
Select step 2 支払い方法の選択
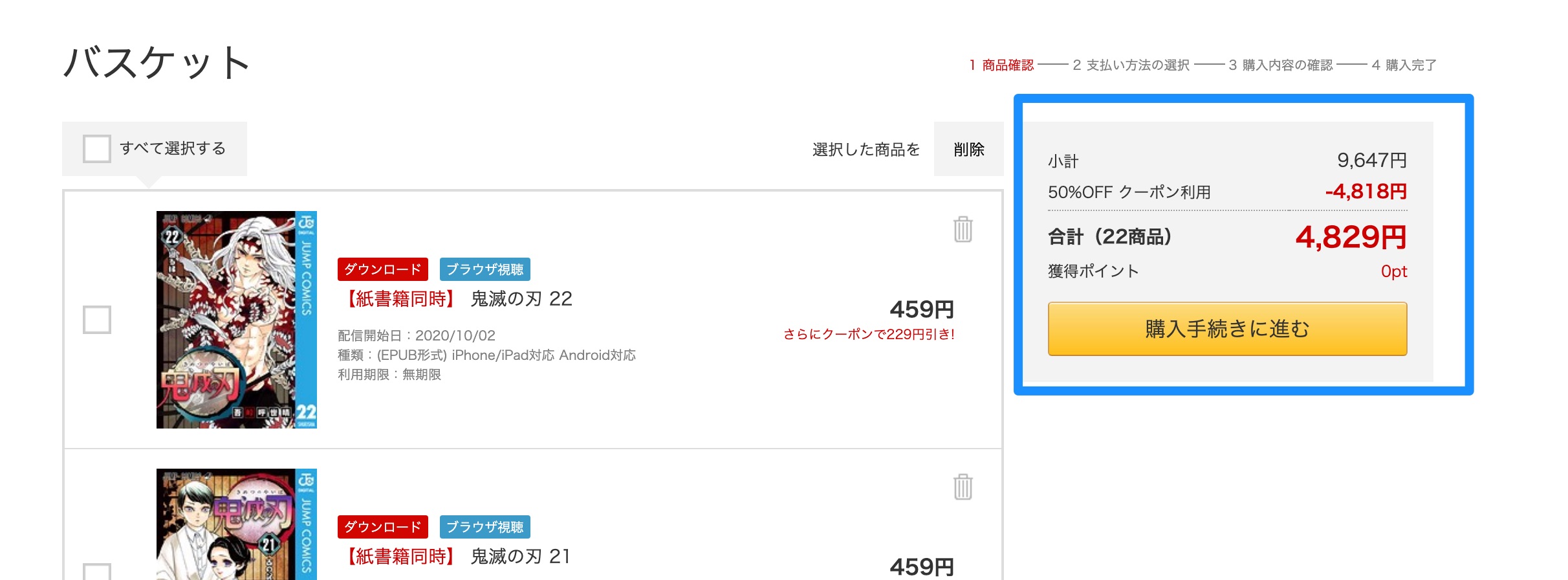click(x=1131, y=65)
